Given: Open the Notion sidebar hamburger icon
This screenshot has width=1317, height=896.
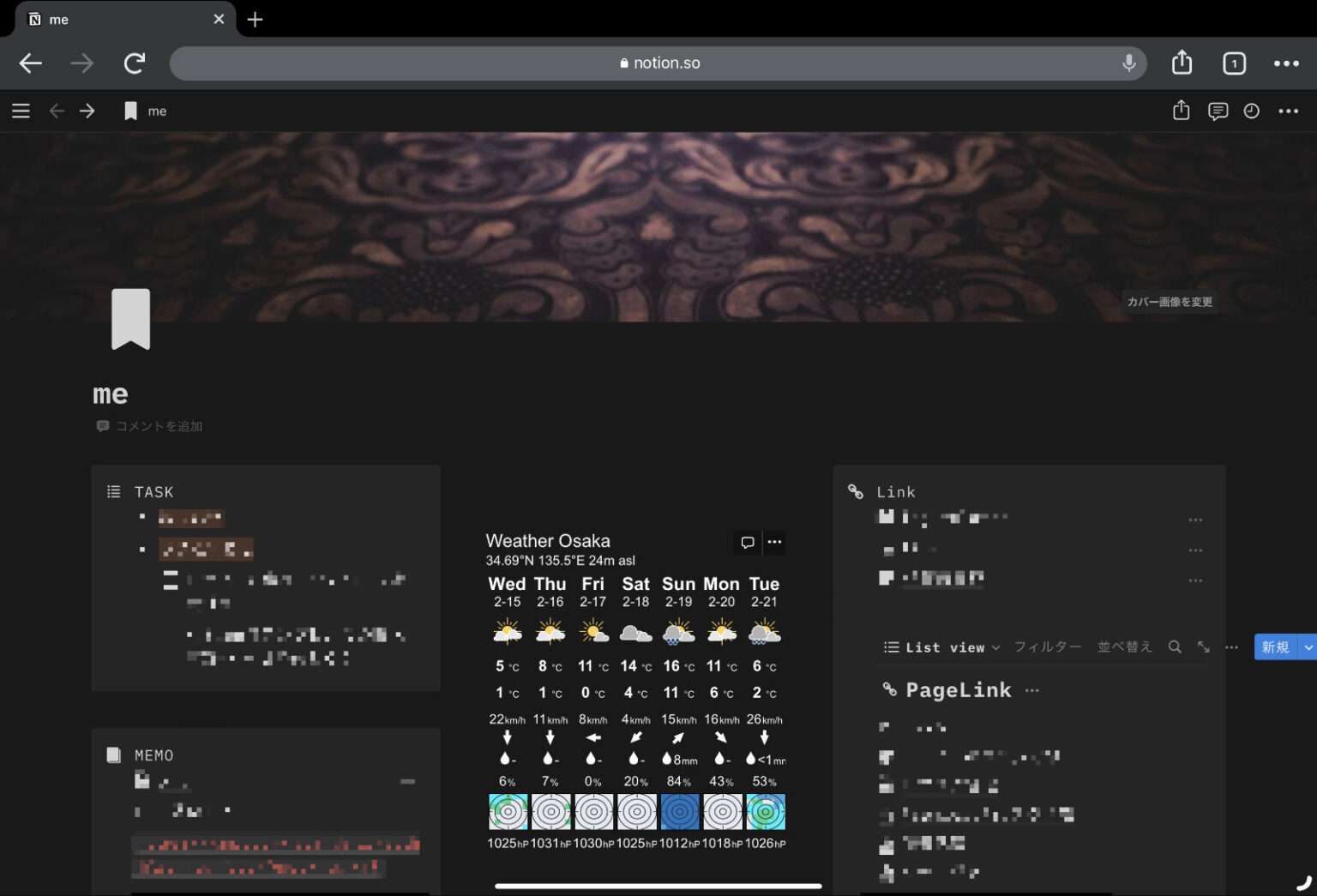Looking at the screenshot, I should click(21, 110).
